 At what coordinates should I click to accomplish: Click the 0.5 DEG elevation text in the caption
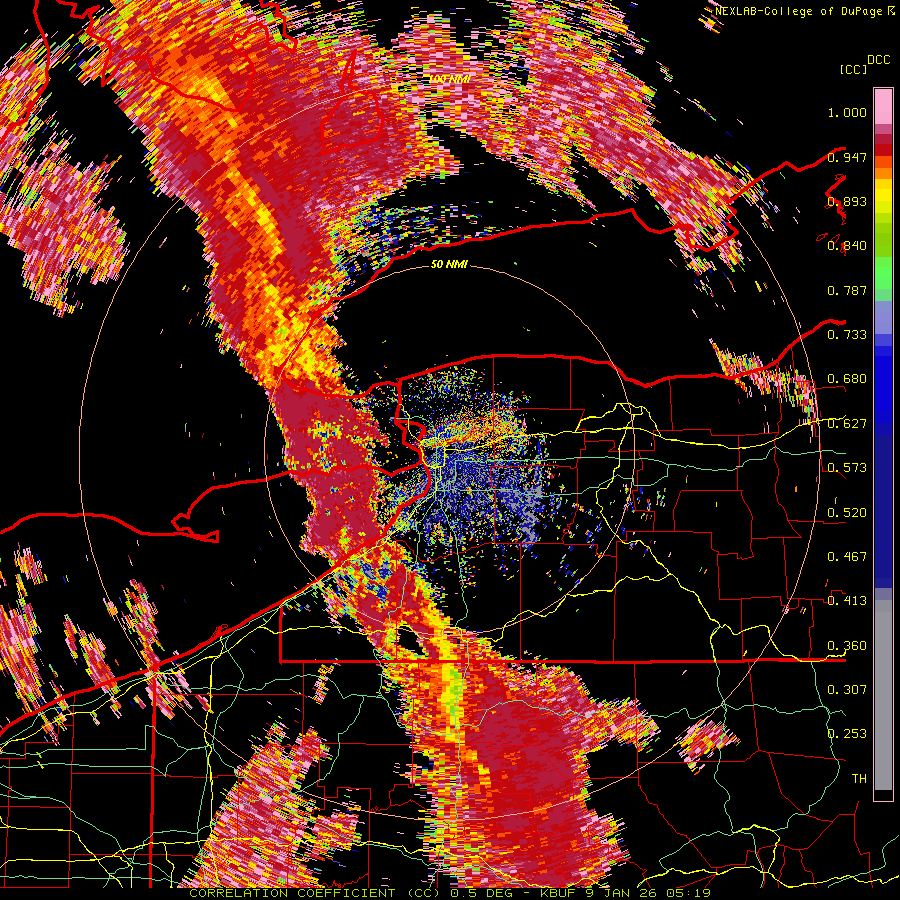(482, 893)
